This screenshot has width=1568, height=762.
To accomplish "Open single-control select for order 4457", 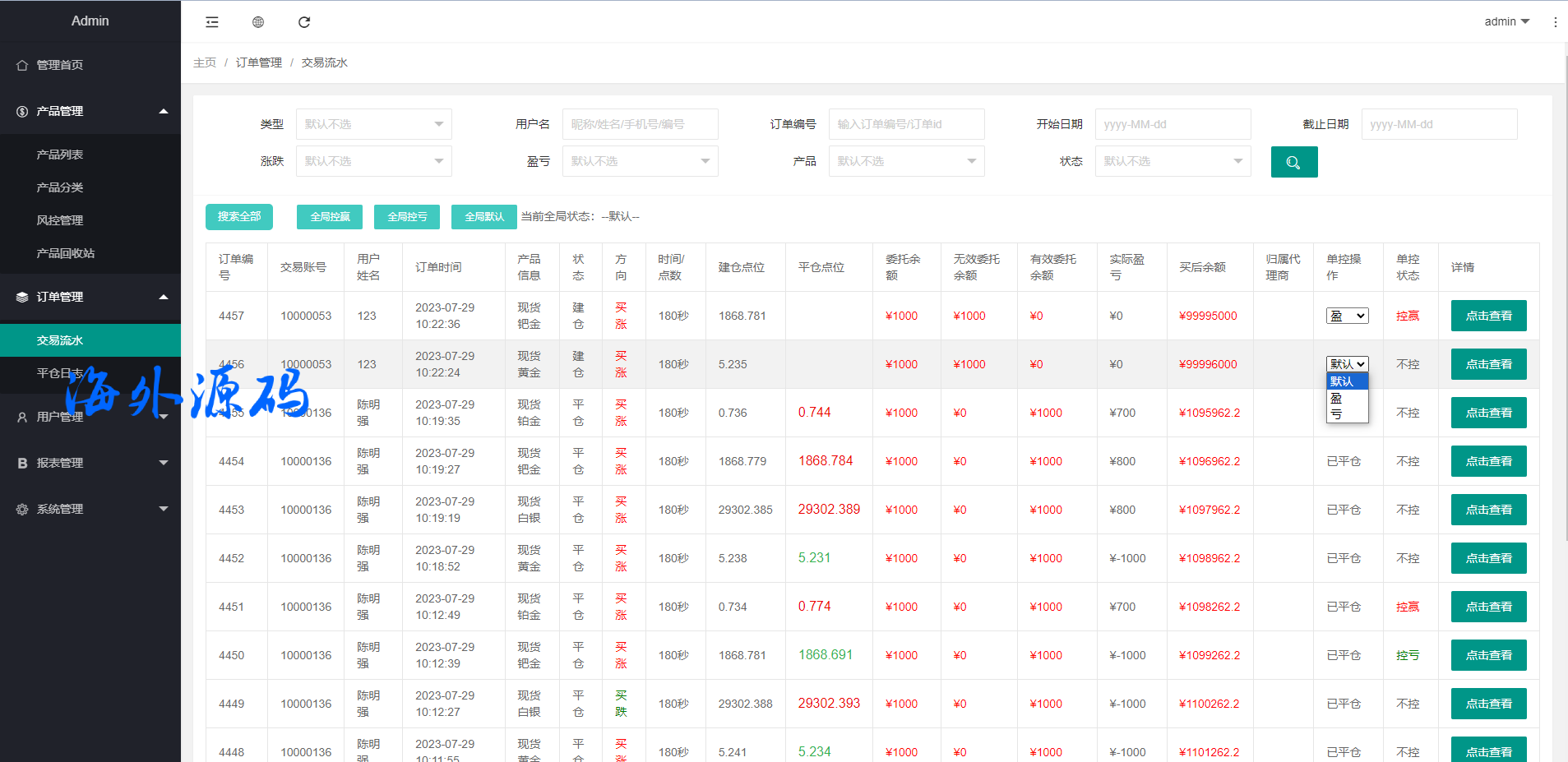I will click(1347, 316).
